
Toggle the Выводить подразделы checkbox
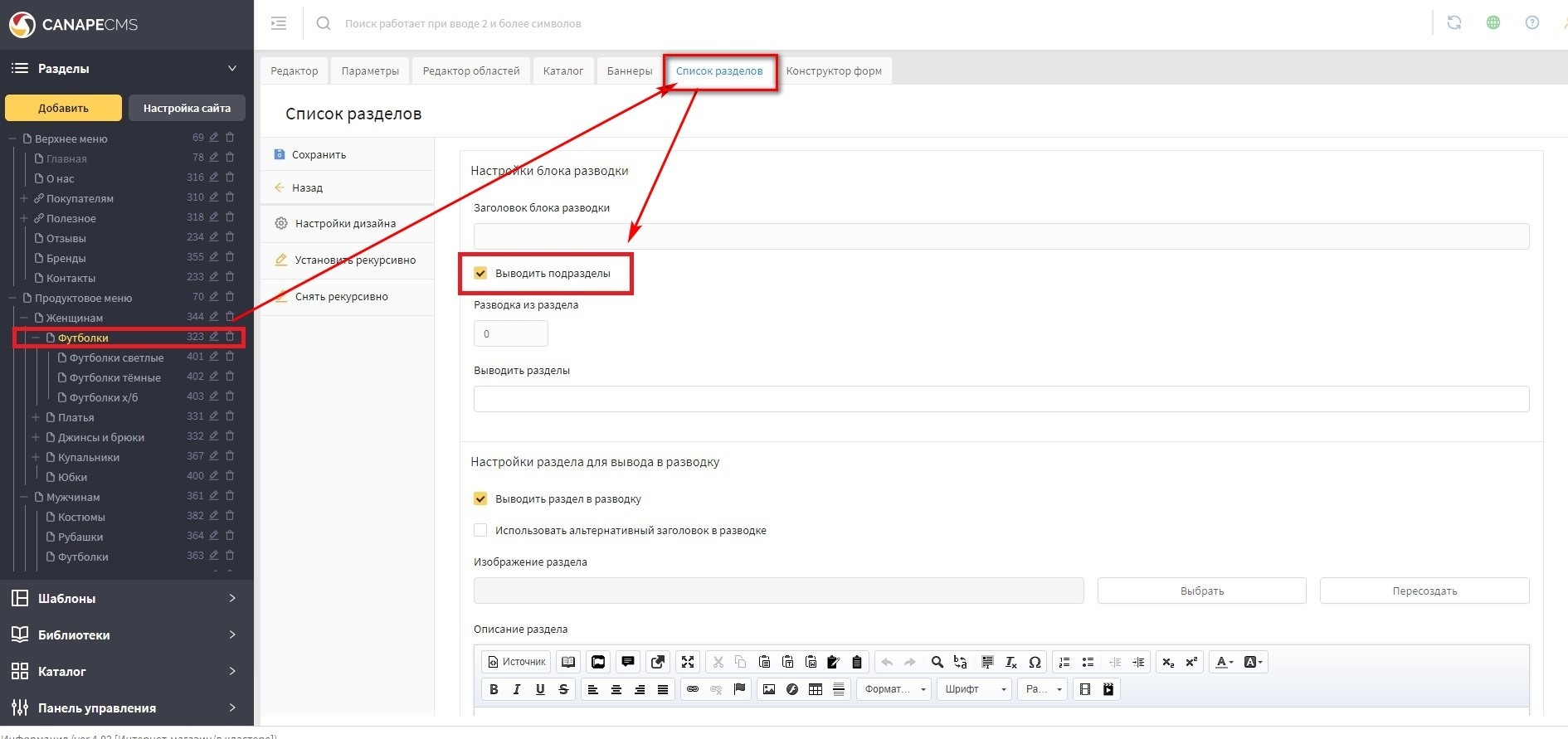point(480,273)
